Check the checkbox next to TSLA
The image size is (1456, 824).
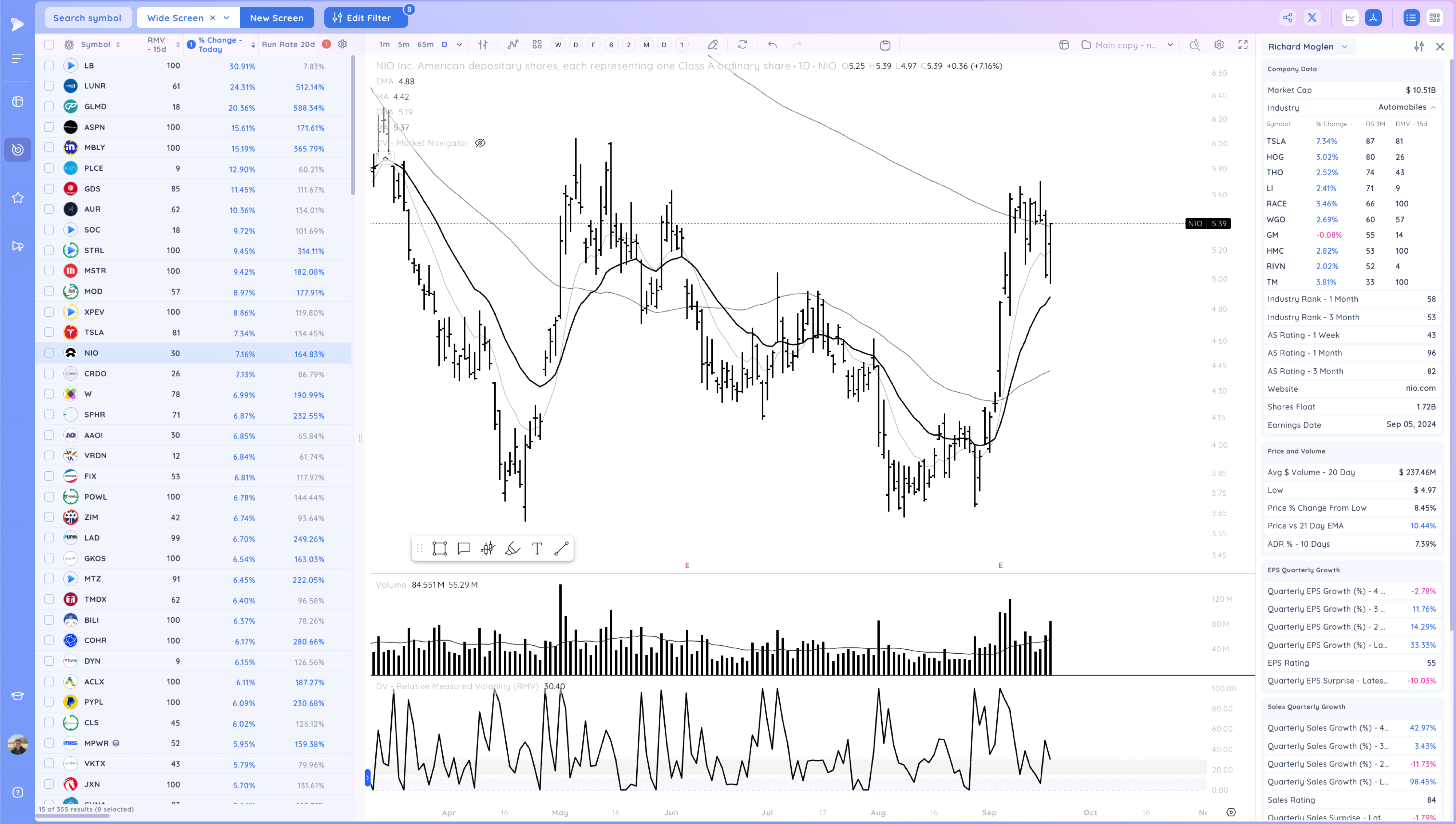click(49, 333)
